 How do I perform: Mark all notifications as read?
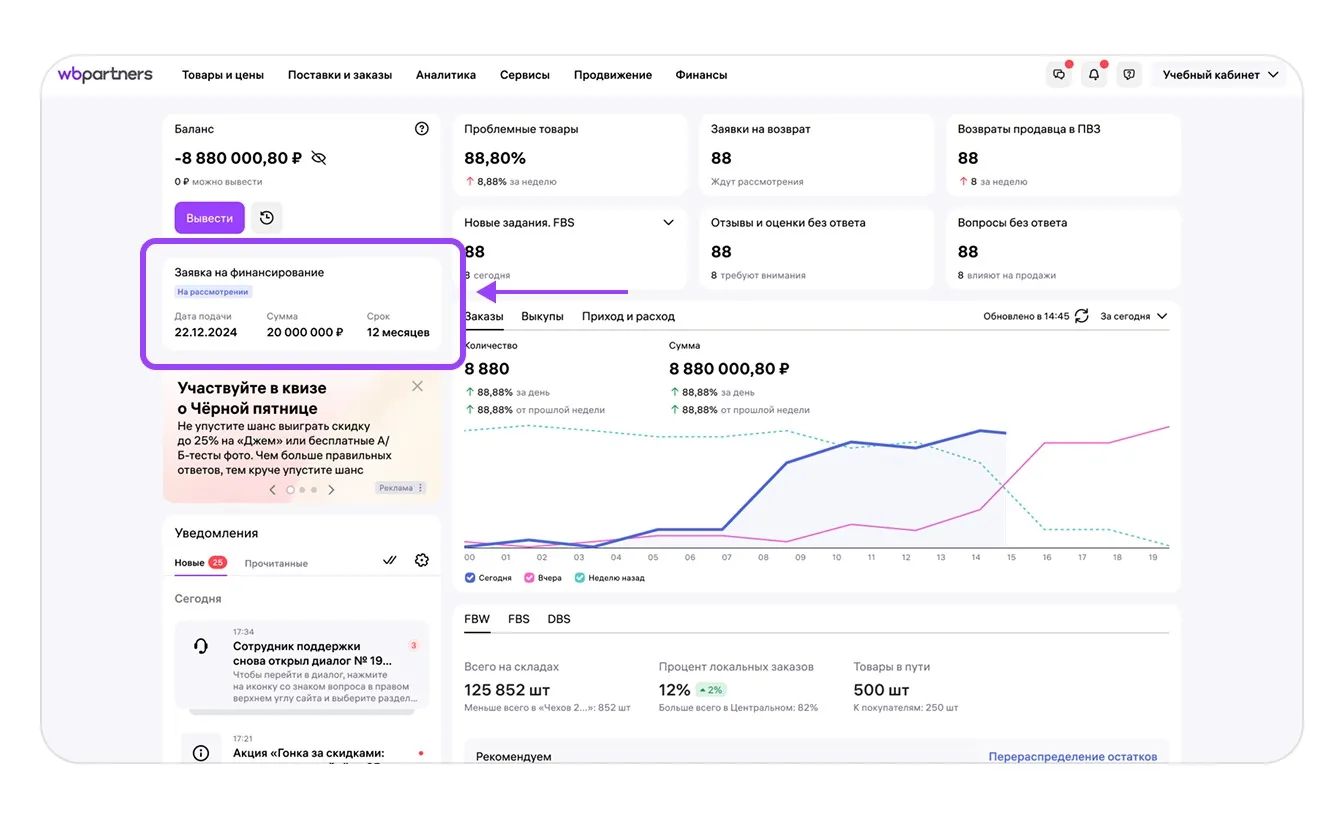(x=390, y=560)
